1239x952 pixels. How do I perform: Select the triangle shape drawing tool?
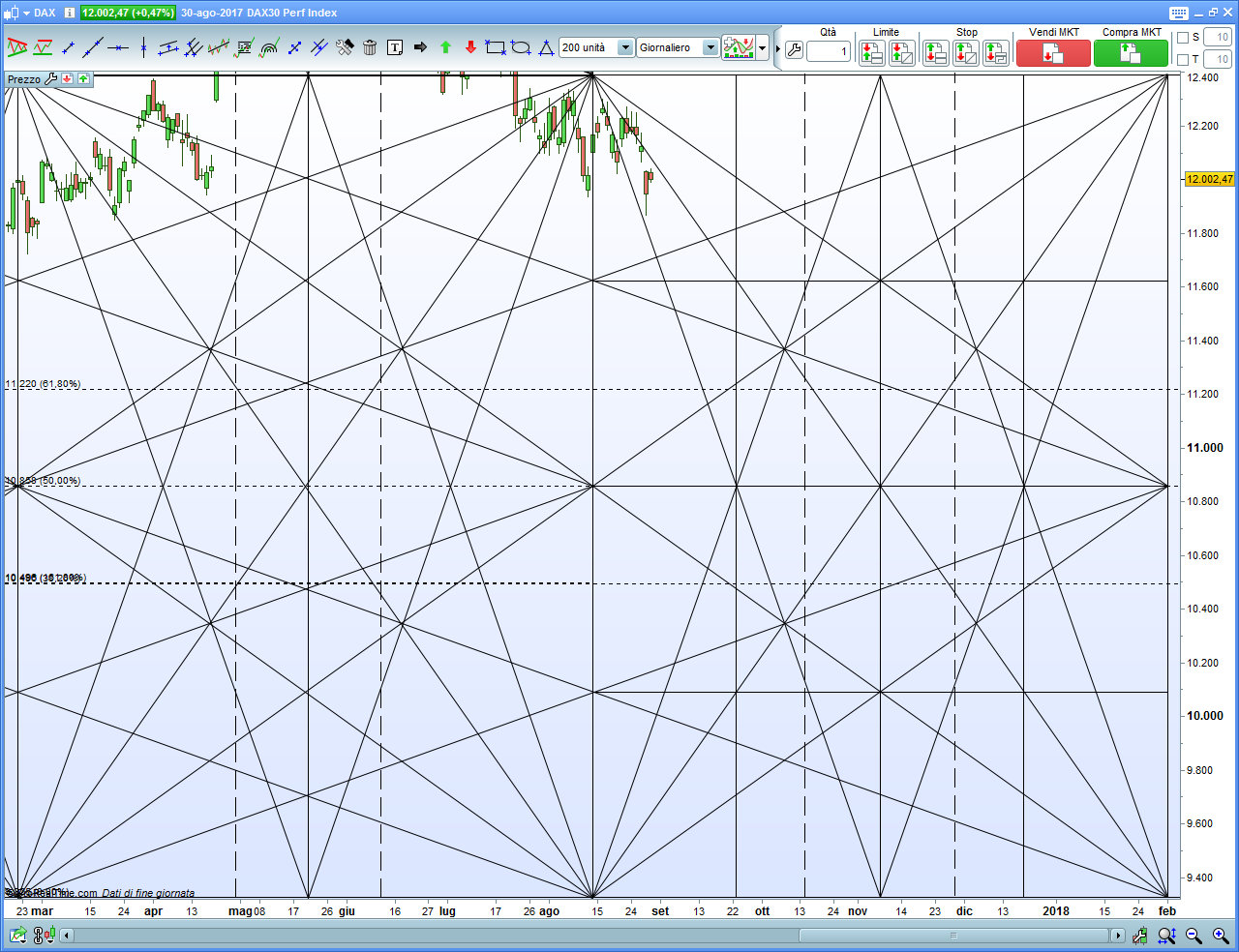[546, 47]
